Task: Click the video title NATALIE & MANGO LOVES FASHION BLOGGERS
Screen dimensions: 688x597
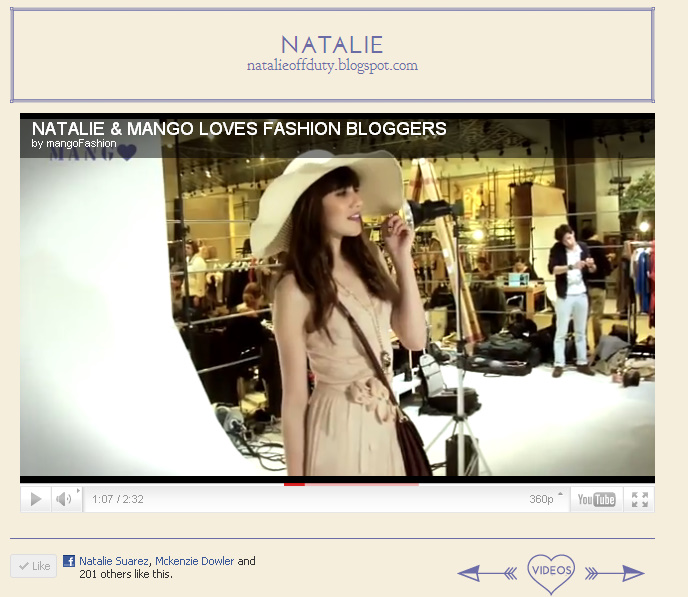Action: tap(239, 129)
